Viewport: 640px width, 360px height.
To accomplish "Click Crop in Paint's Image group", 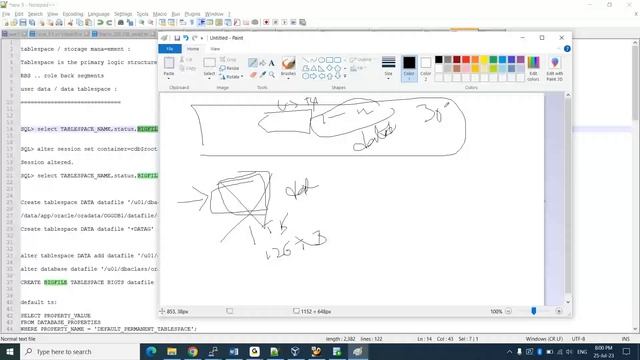I will pyautogui.click(x=228, y=60).
